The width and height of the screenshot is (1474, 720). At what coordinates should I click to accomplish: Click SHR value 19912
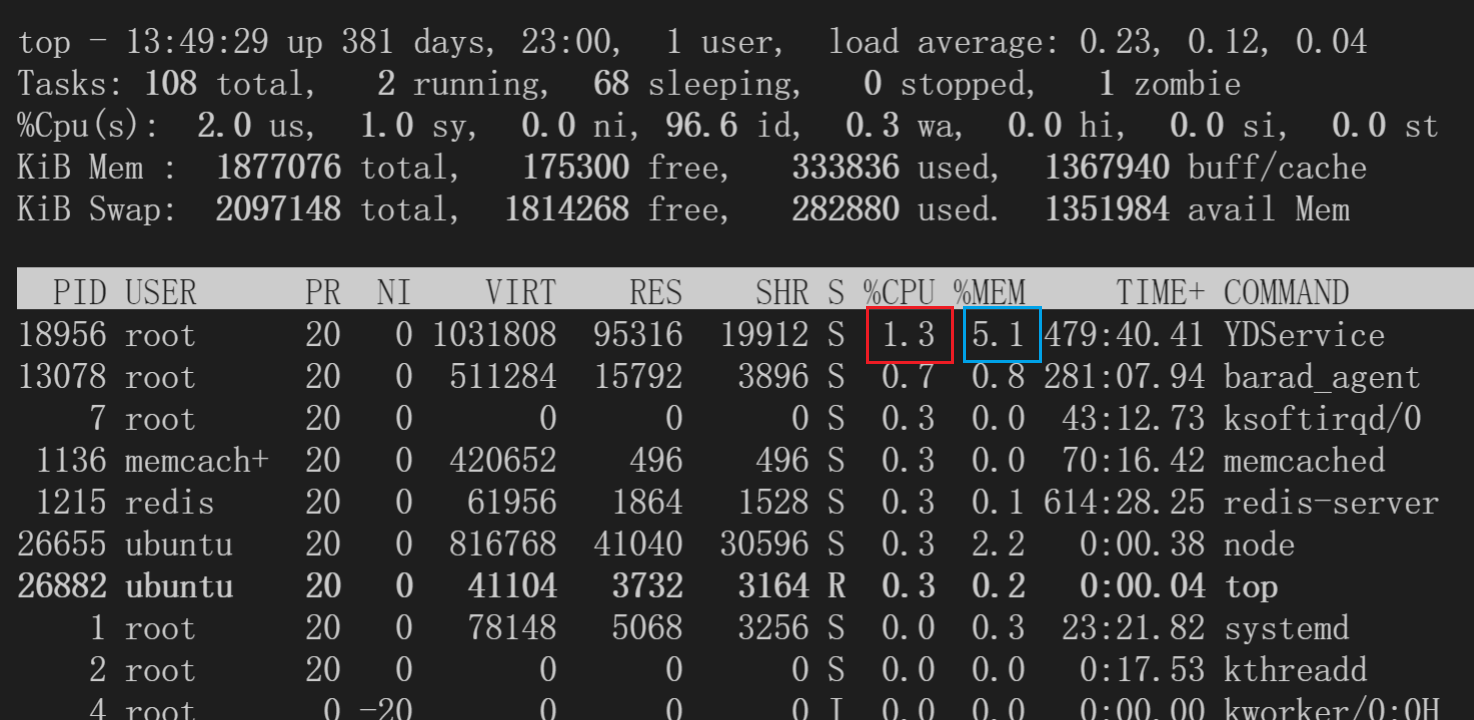[764, 335]
